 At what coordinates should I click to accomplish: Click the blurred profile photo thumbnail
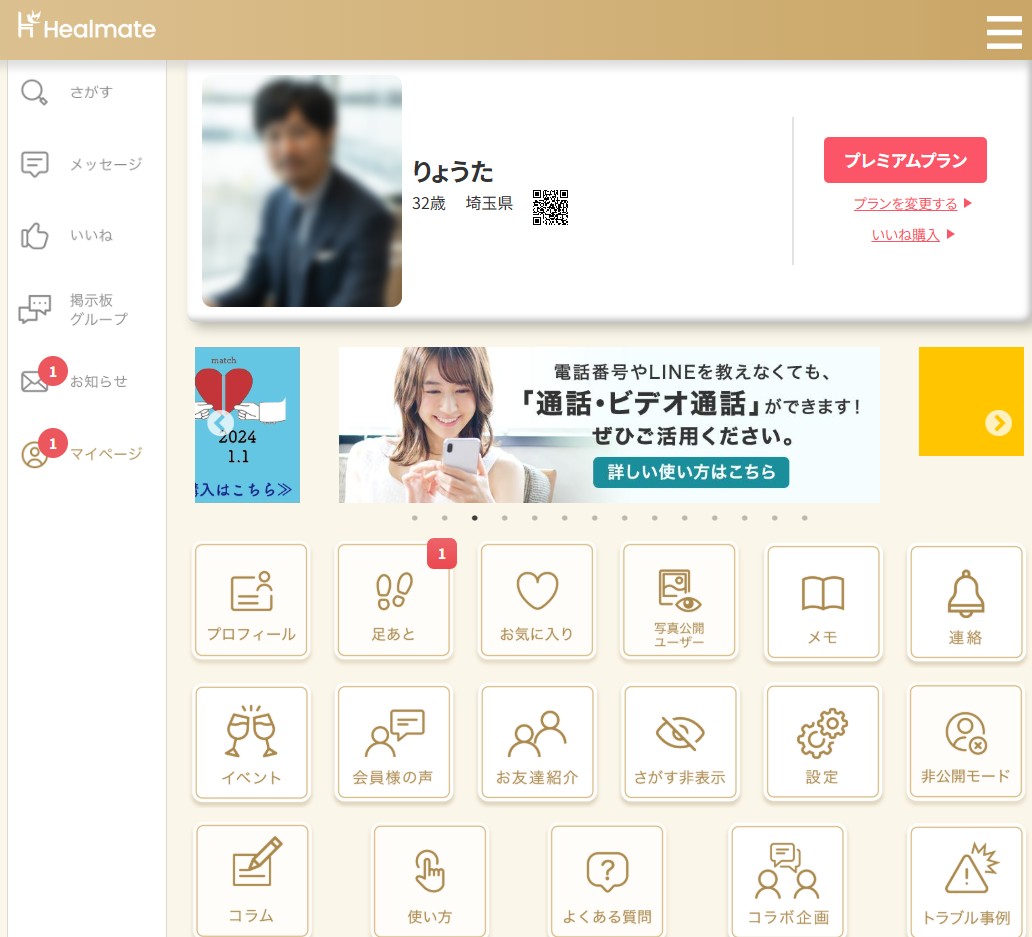coord(302,191)
